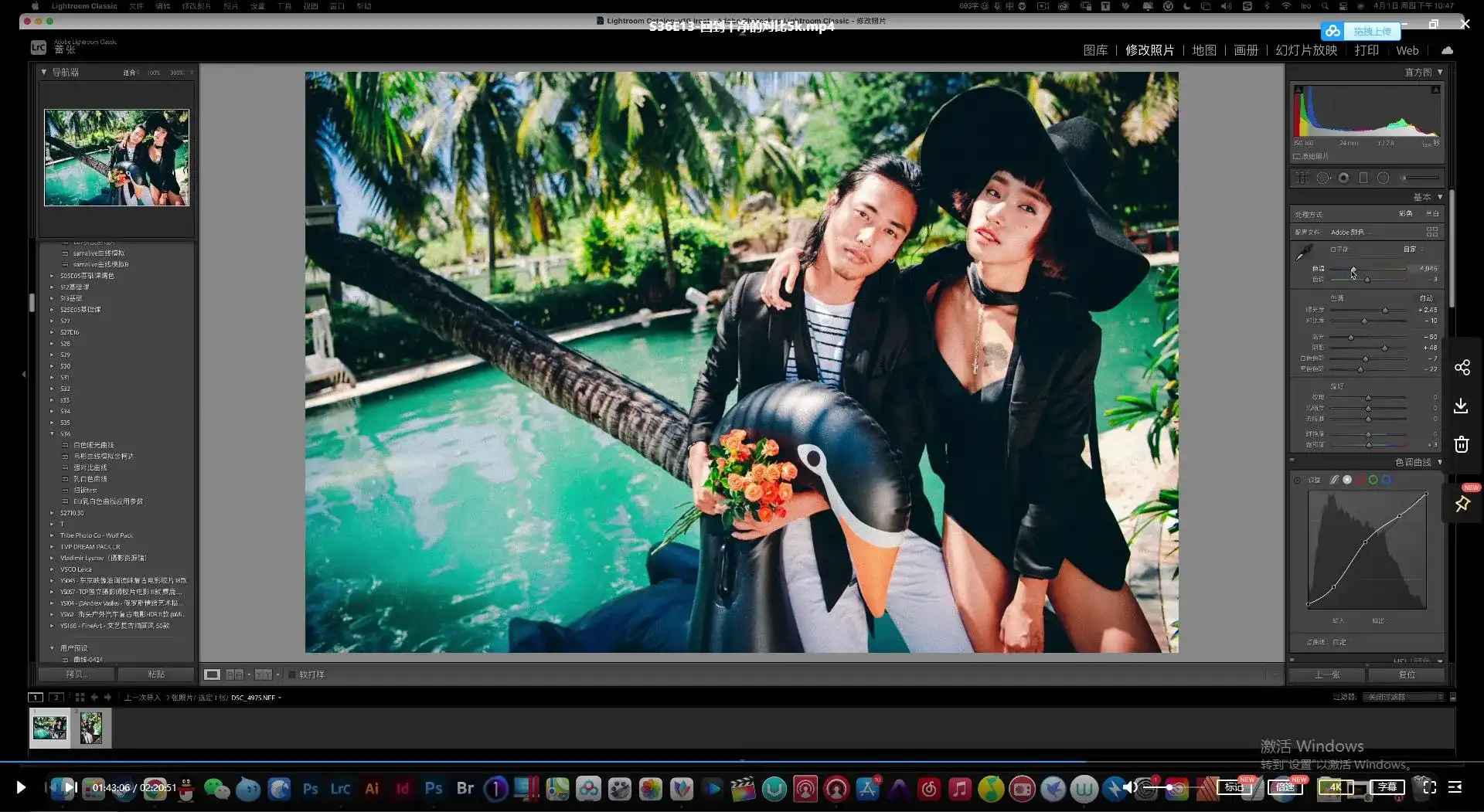
Task: Click the crop overlay tool icon
Action: [1302, 178]
